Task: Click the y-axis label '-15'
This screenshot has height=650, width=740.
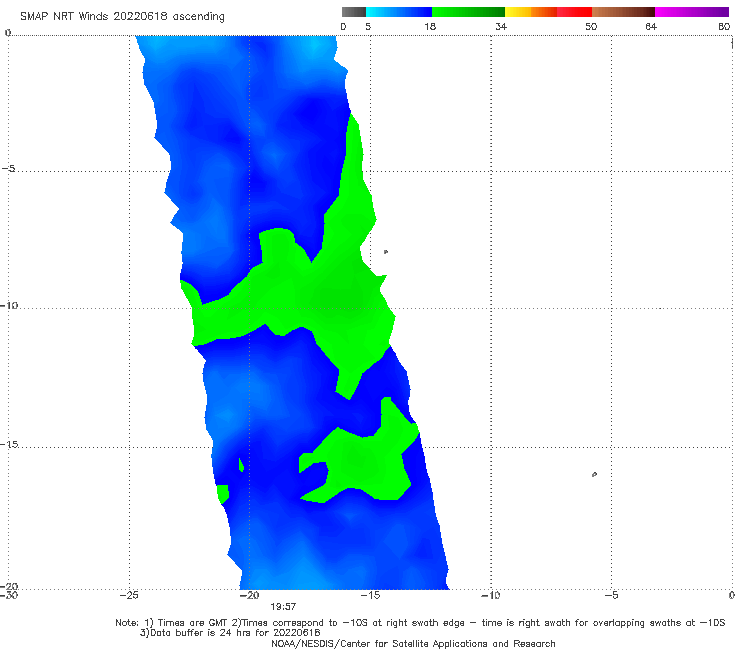Action: coord(8,444)
